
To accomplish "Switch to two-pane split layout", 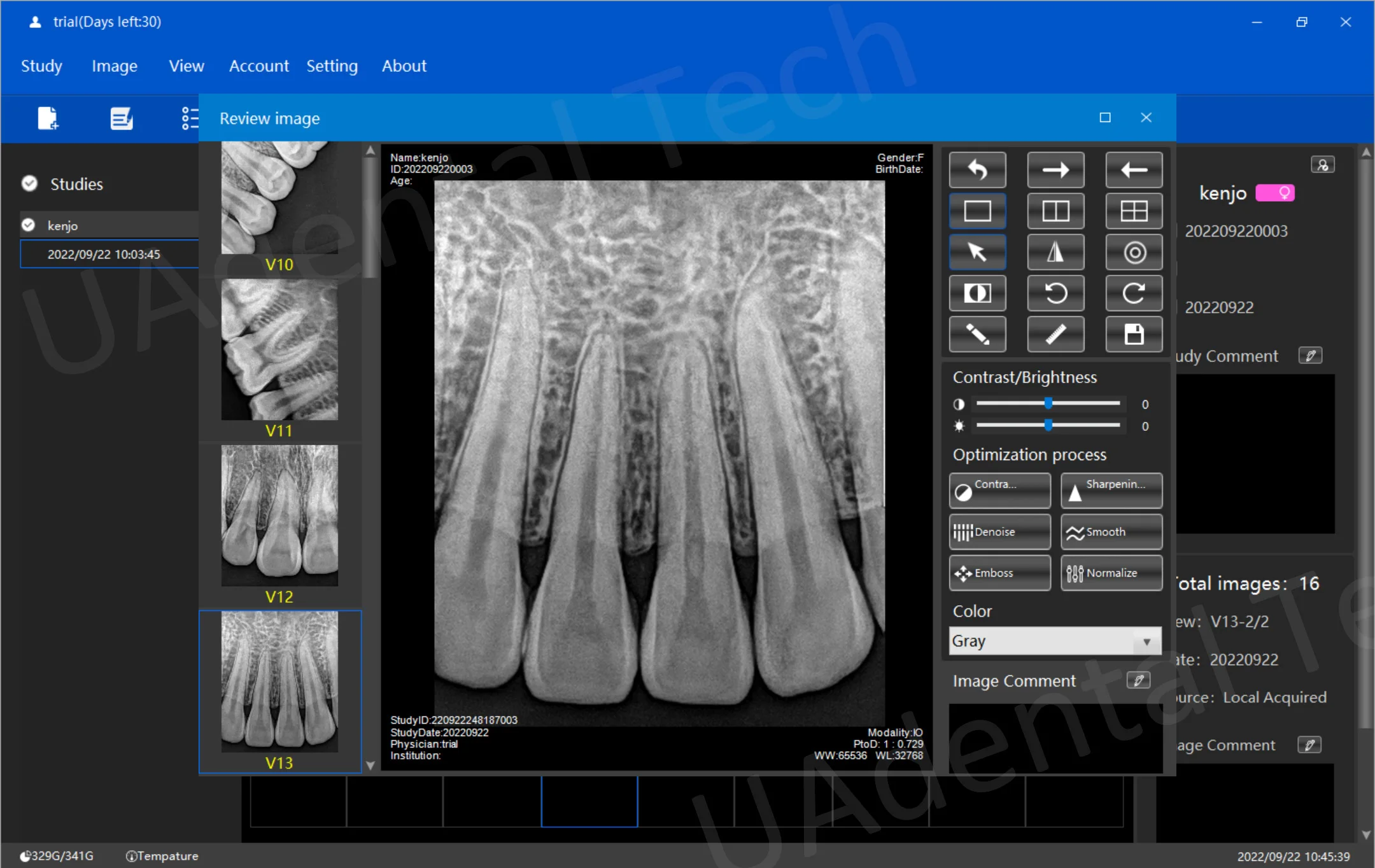I will (x=1055, y=211).
